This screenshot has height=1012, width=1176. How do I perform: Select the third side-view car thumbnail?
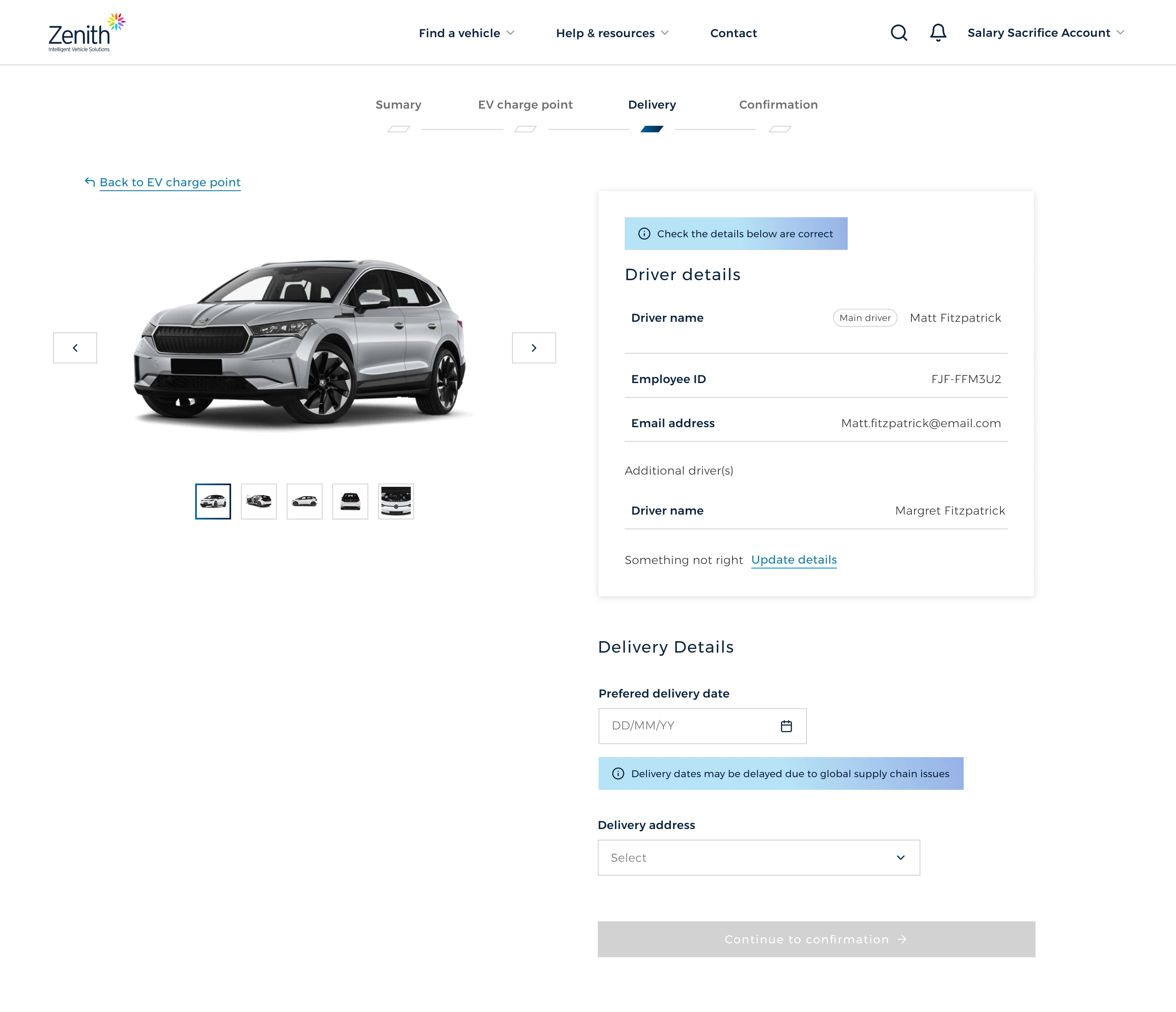click(304, 501)
